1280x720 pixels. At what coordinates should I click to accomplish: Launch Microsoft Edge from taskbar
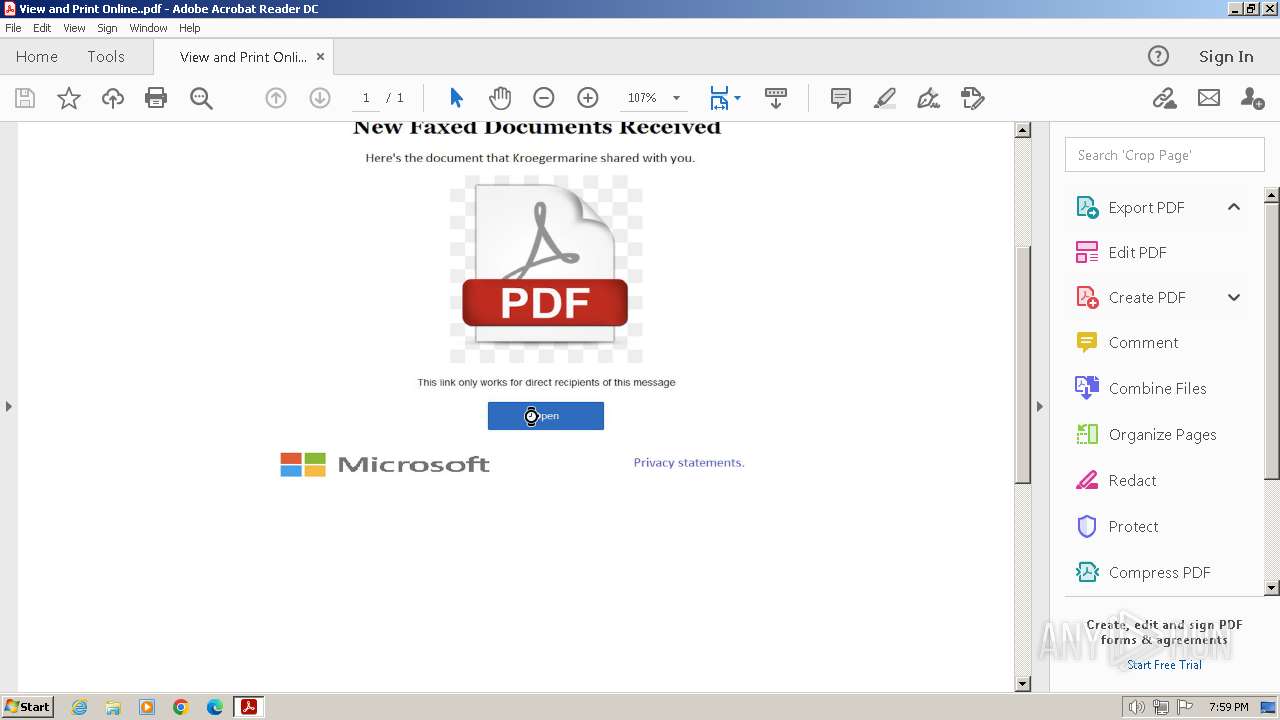click(x=215, y=707)
